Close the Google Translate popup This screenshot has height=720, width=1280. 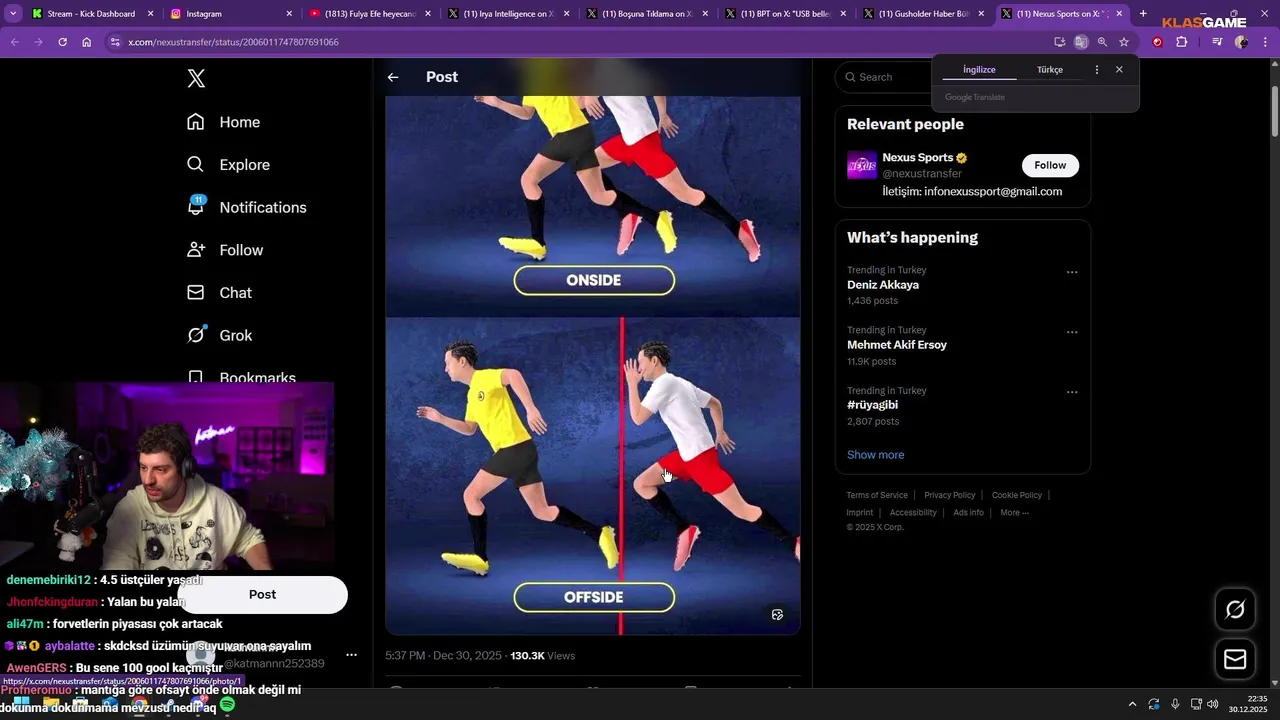[1119, 70]
